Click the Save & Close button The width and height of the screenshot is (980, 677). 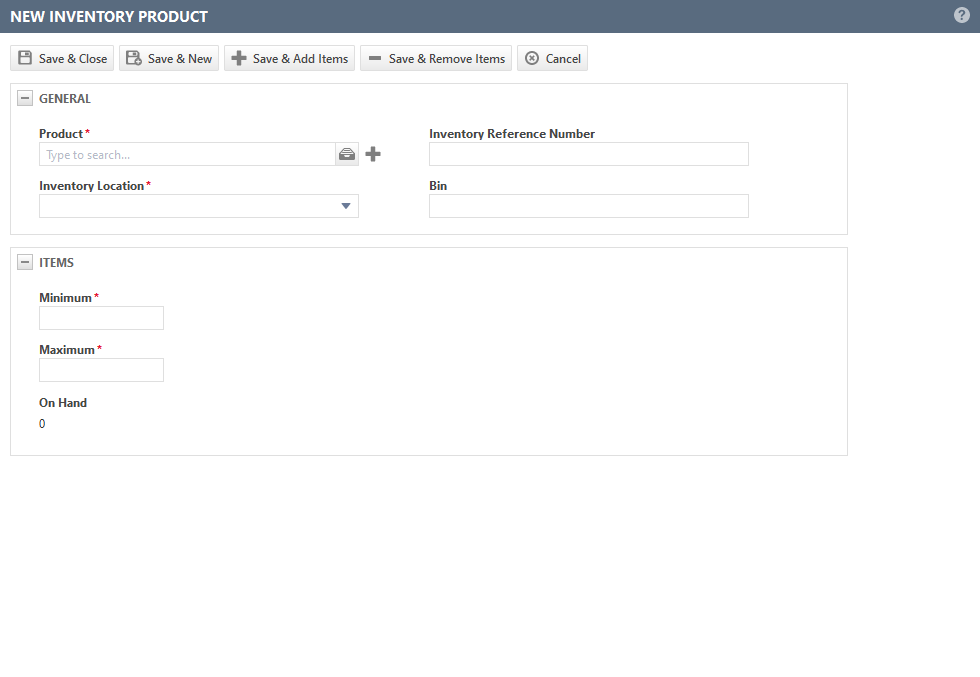point(62,58)
